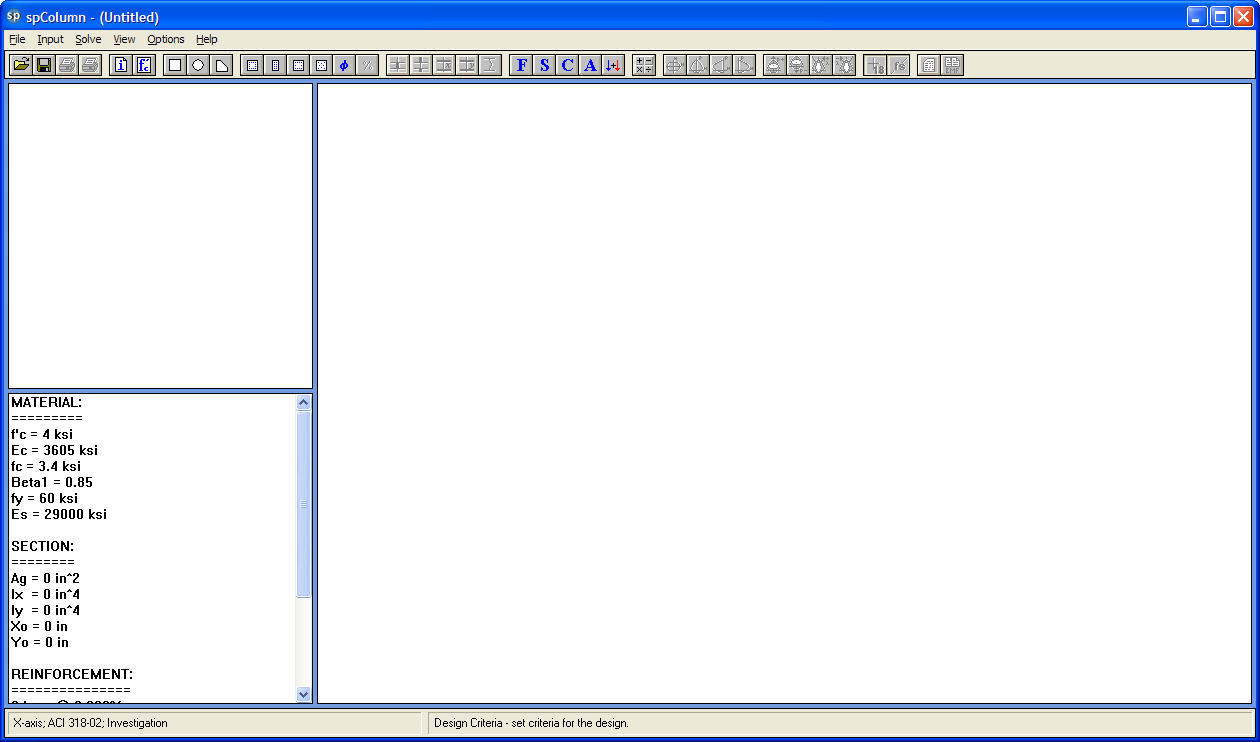1260x742 pixels.
Task: Click the 'X-axis; ACI 318-02; Investigation' status text
Action: [x=91, y=722]
